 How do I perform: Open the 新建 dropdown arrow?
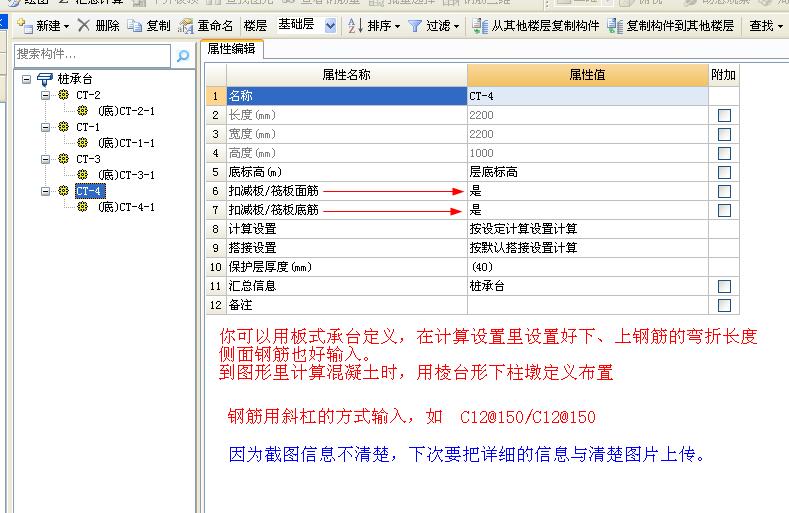pyautogui.click(x=66, y=26)
